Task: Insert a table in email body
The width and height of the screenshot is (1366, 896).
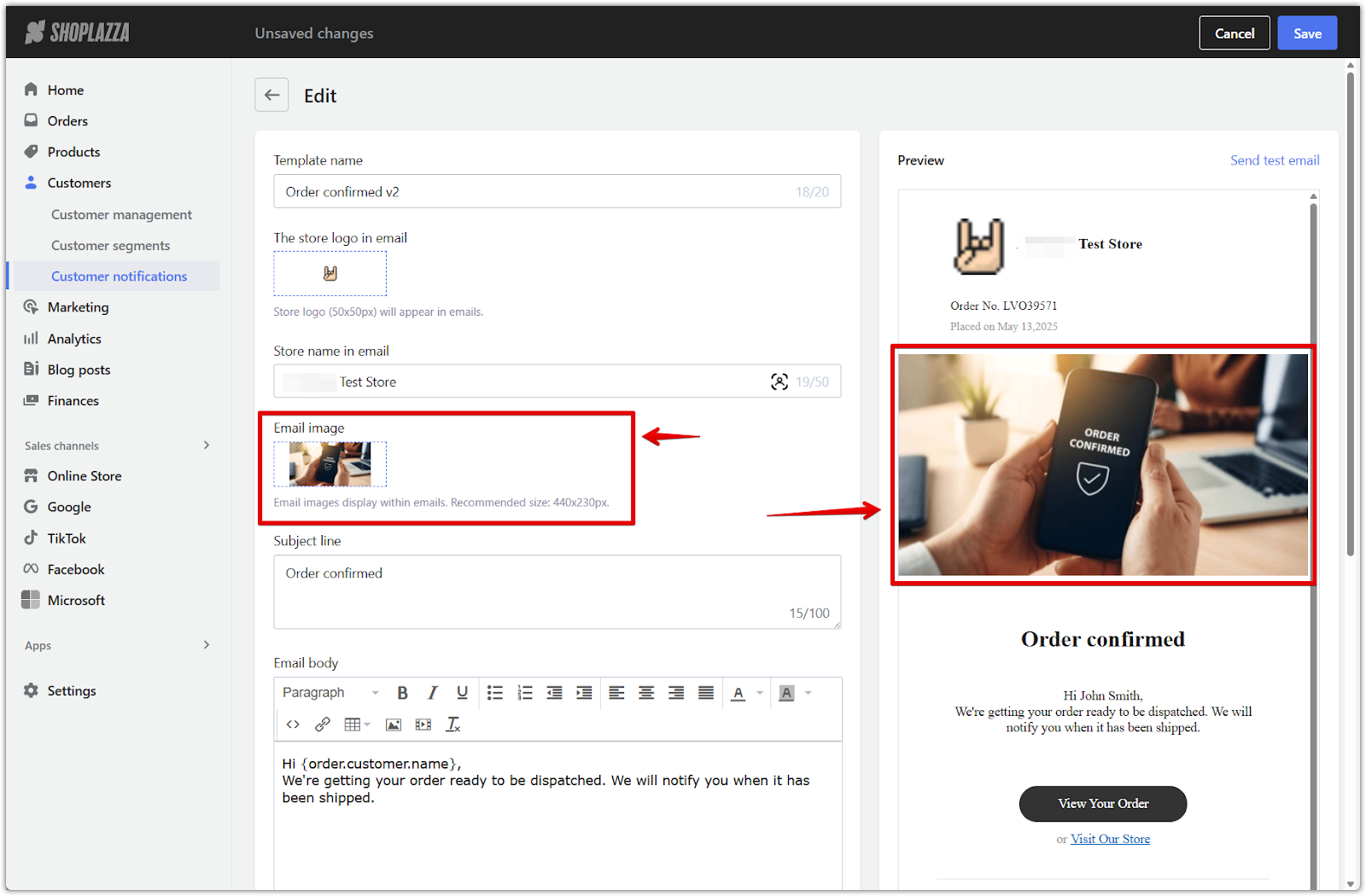Action: [352, 724]
